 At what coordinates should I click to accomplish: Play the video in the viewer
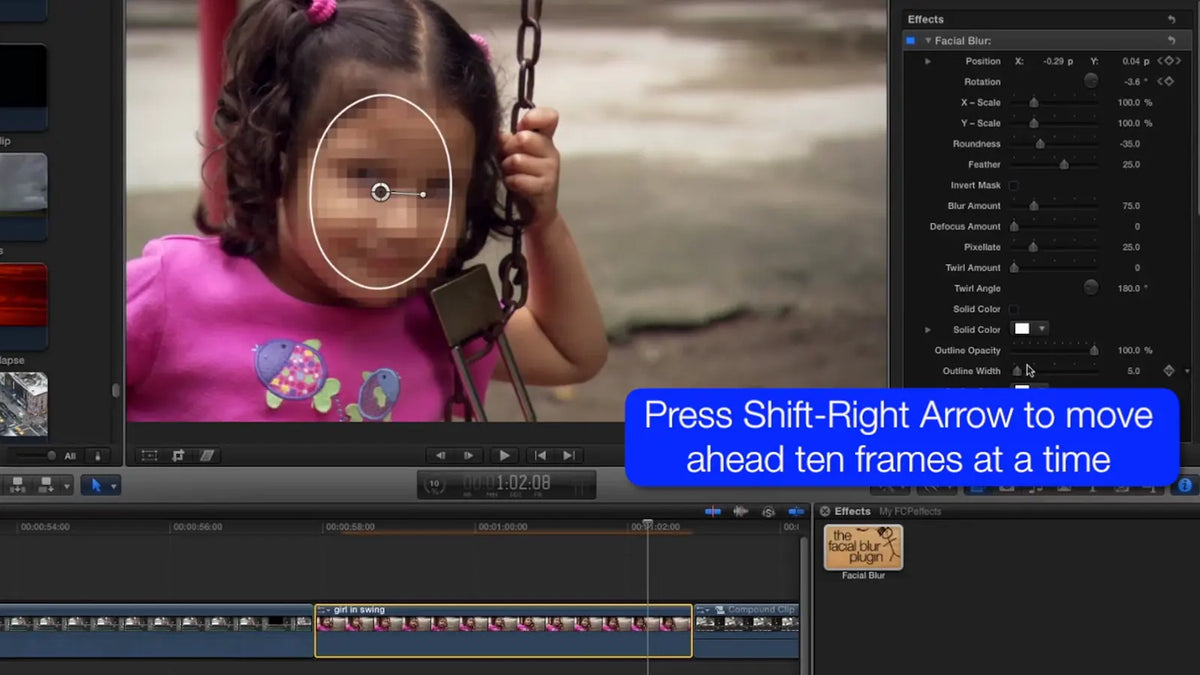tap(505, 456)
